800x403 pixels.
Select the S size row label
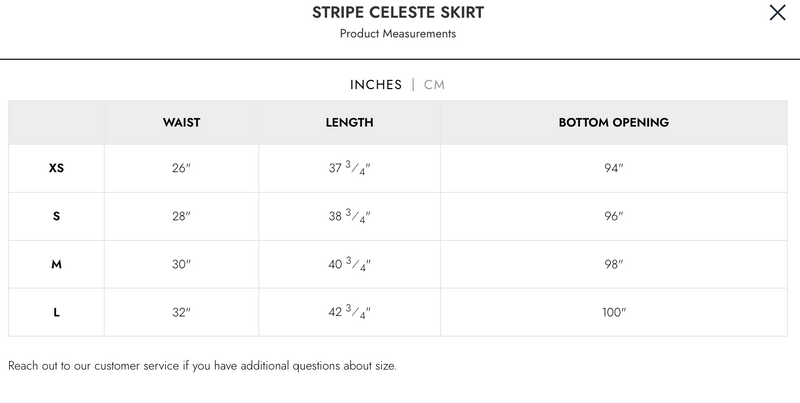point(56,216)
